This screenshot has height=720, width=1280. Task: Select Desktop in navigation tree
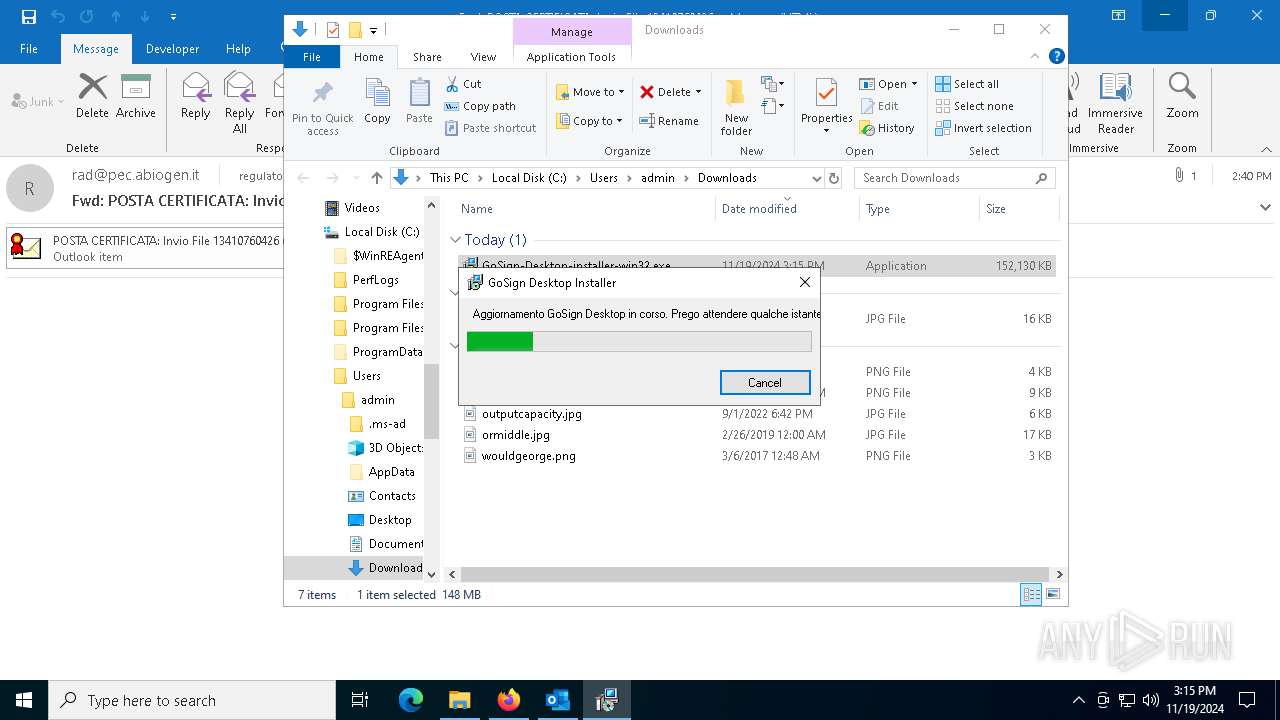pyautogui.click(x=390, y=520)
